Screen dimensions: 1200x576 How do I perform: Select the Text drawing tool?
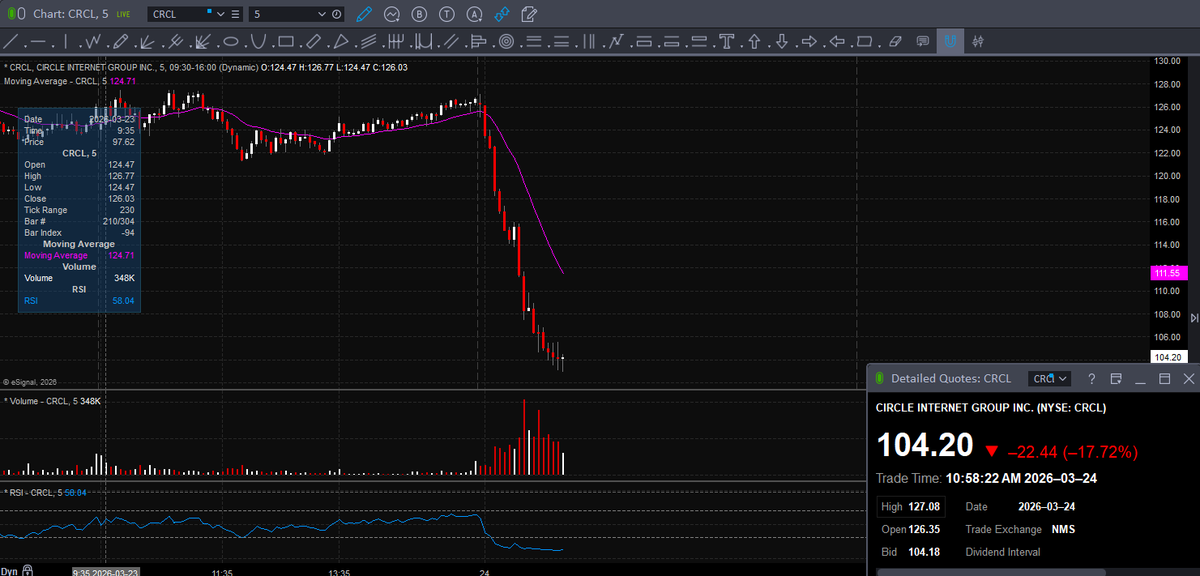point(725,41)
